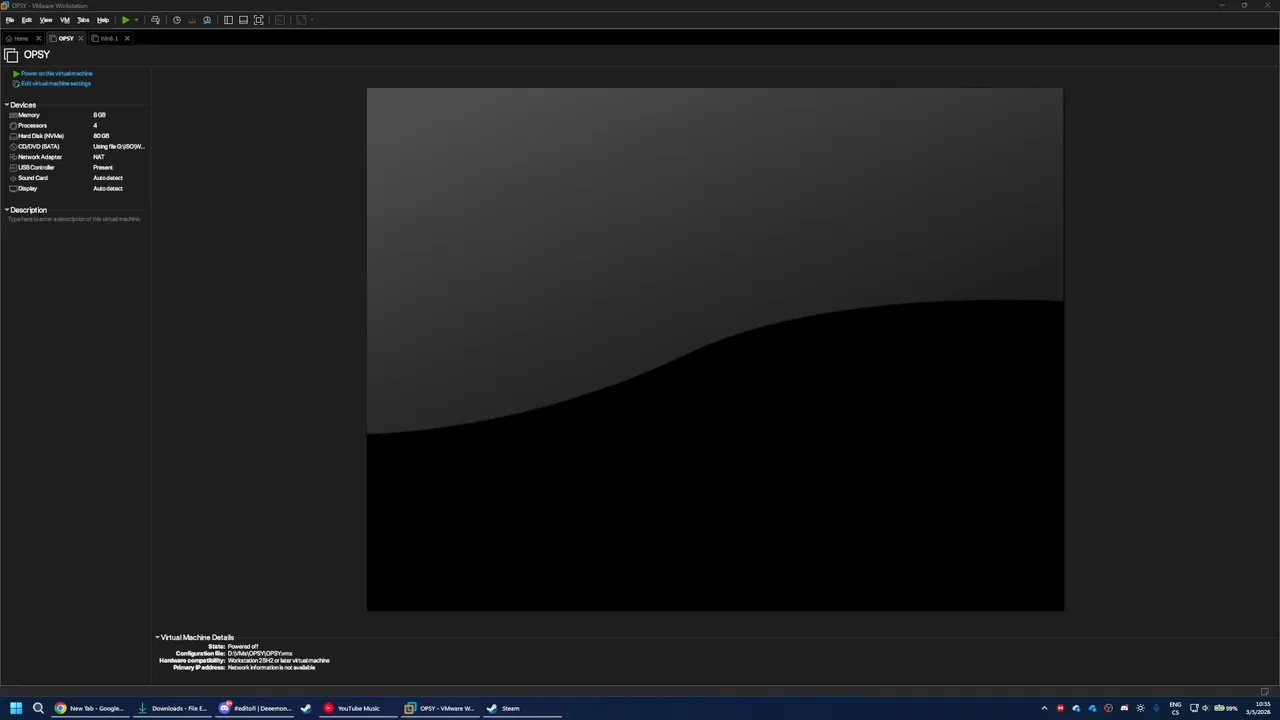Select the Network Adapter device row
The image size is (1280, 720).
click(76, 157)
